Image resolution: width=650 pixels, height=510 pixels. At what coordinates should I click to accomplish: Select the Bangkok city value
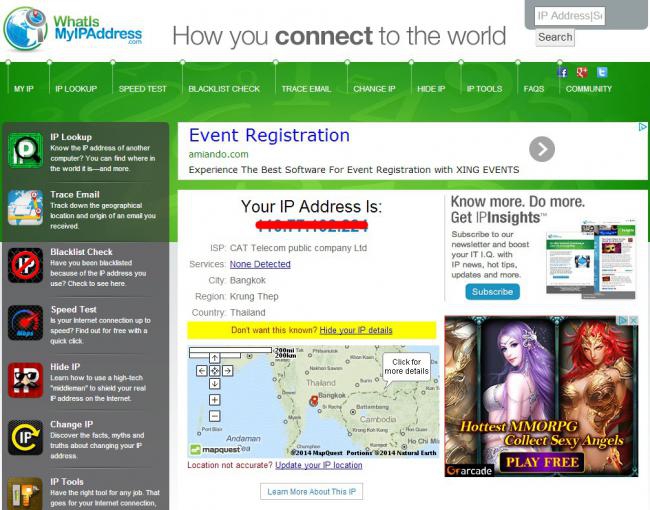247,280
